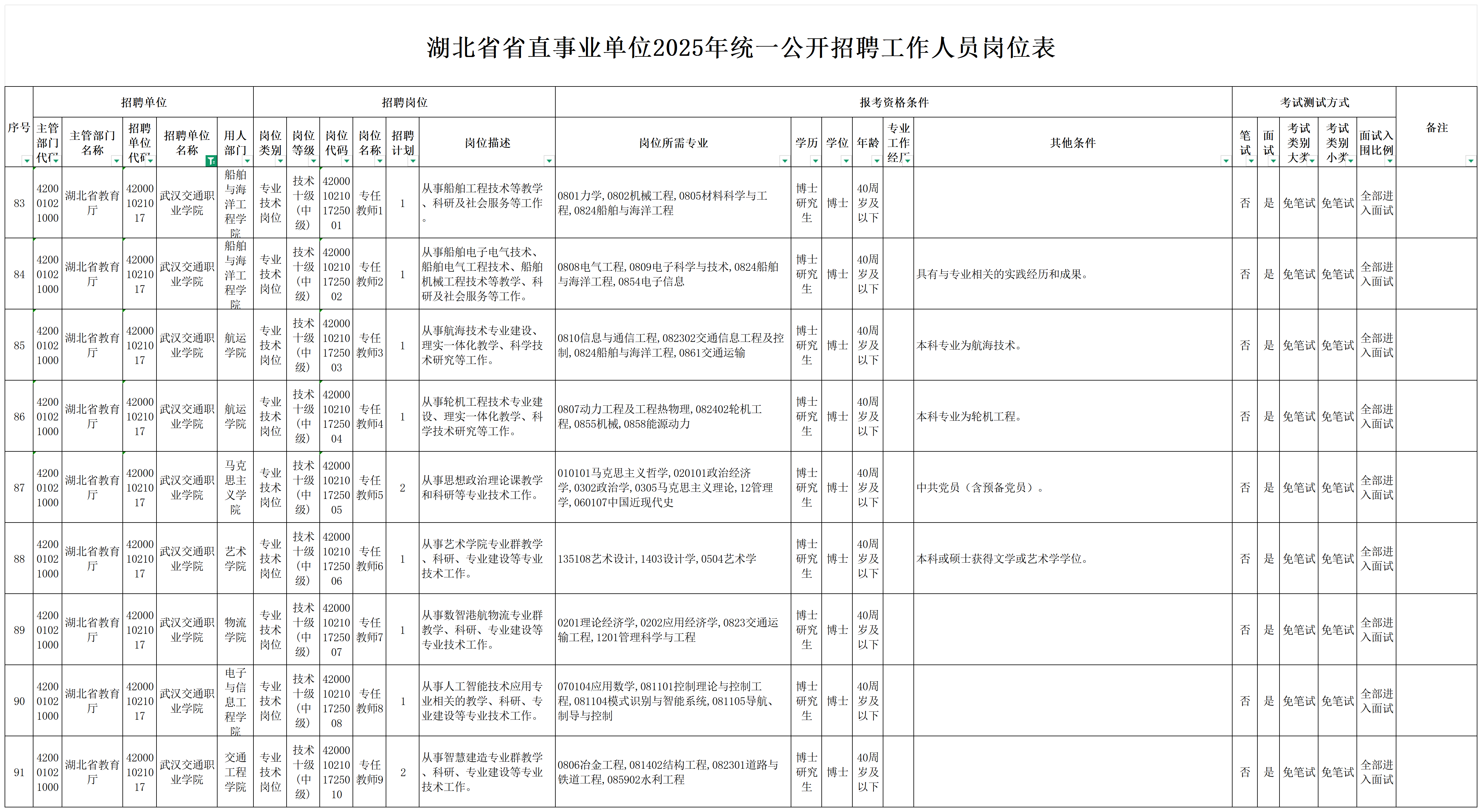Select the row number cell 91
The height and width of the screenshot is (812, 1482).
19,772
